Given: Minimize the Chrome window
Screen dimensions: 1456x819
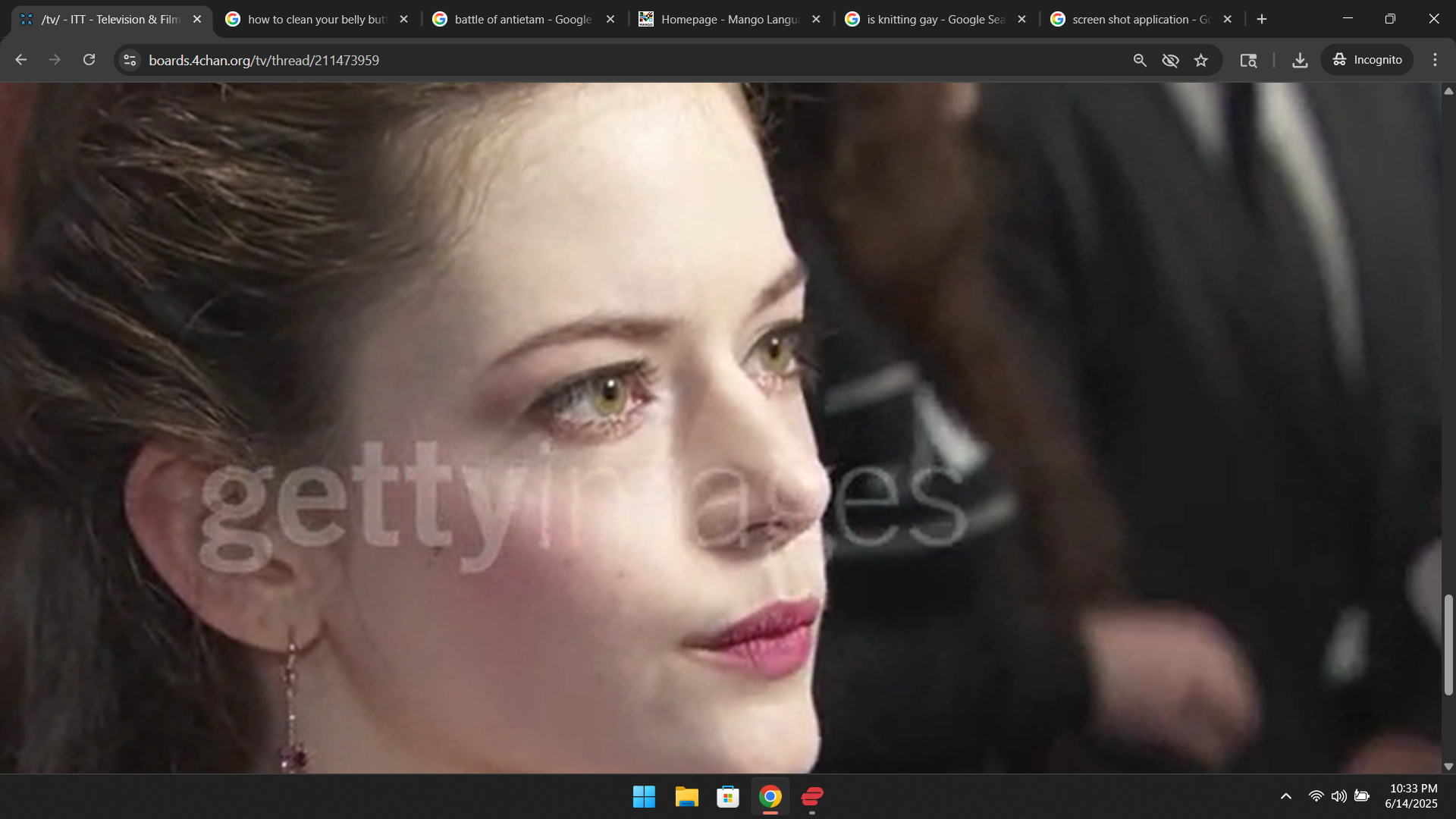Looking at the screenshot, I should click(1348, 19).
